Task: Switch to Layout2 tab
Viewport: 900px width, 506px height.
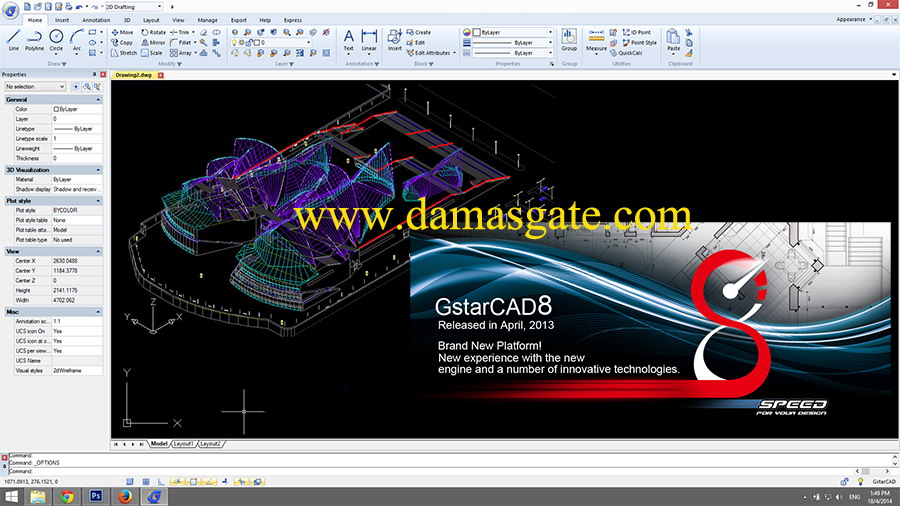Action: click(x=210, y=444)
